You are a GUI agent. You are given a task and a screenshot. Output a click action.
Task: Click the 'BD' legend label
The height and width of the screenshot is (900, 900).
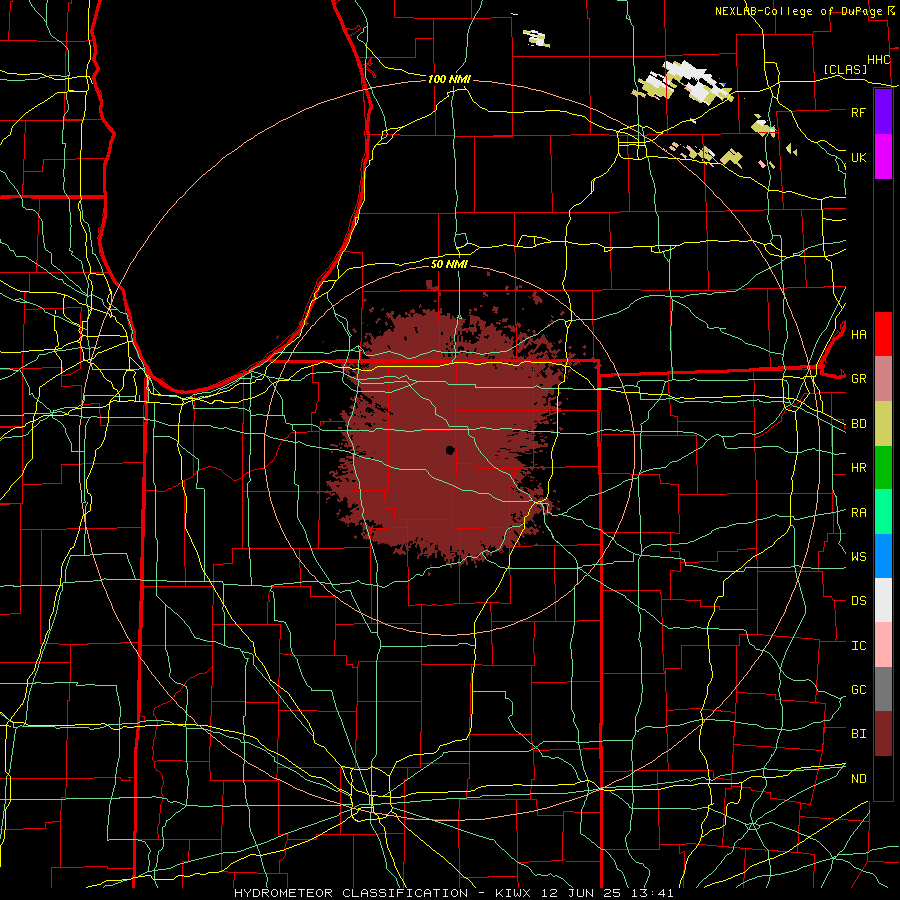click(858, 424)
